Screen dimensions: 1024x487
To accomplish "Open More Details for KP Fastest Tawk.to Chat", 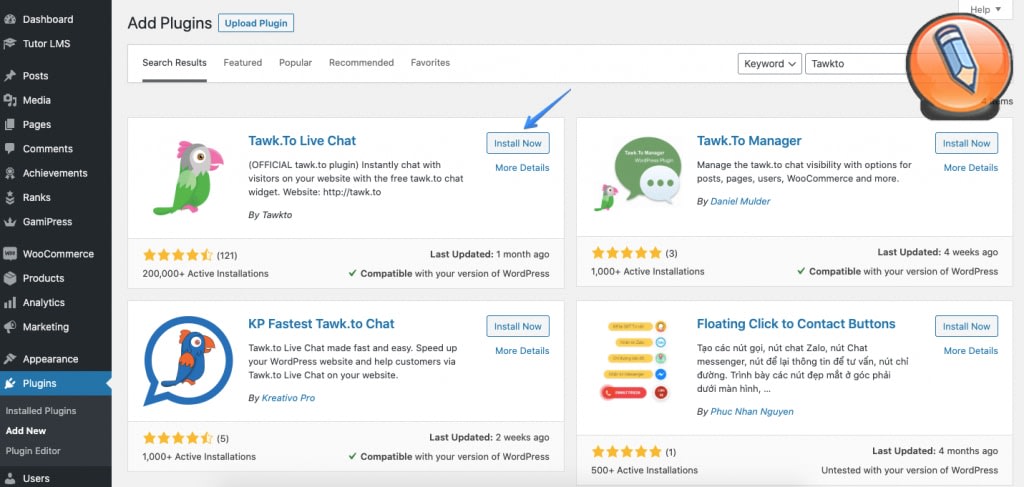I will pyautogui.click(x=522, y=351).
